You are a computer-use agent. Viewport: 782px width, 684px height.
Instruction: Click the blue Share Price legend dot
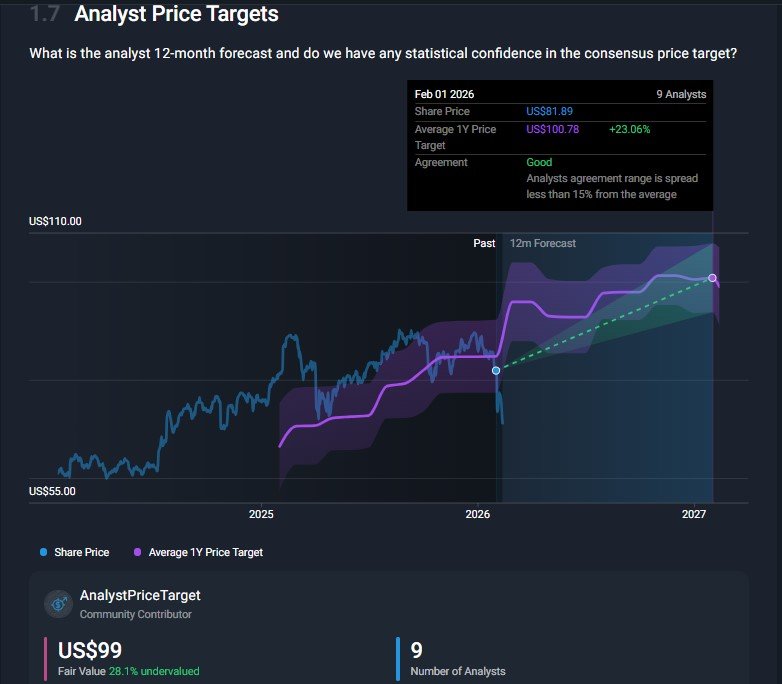(43, 552)
